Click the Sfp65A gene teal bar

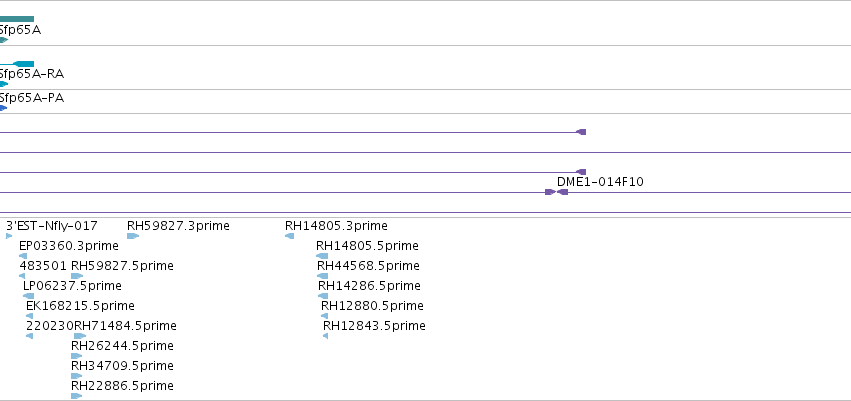(x=17, y=19)
